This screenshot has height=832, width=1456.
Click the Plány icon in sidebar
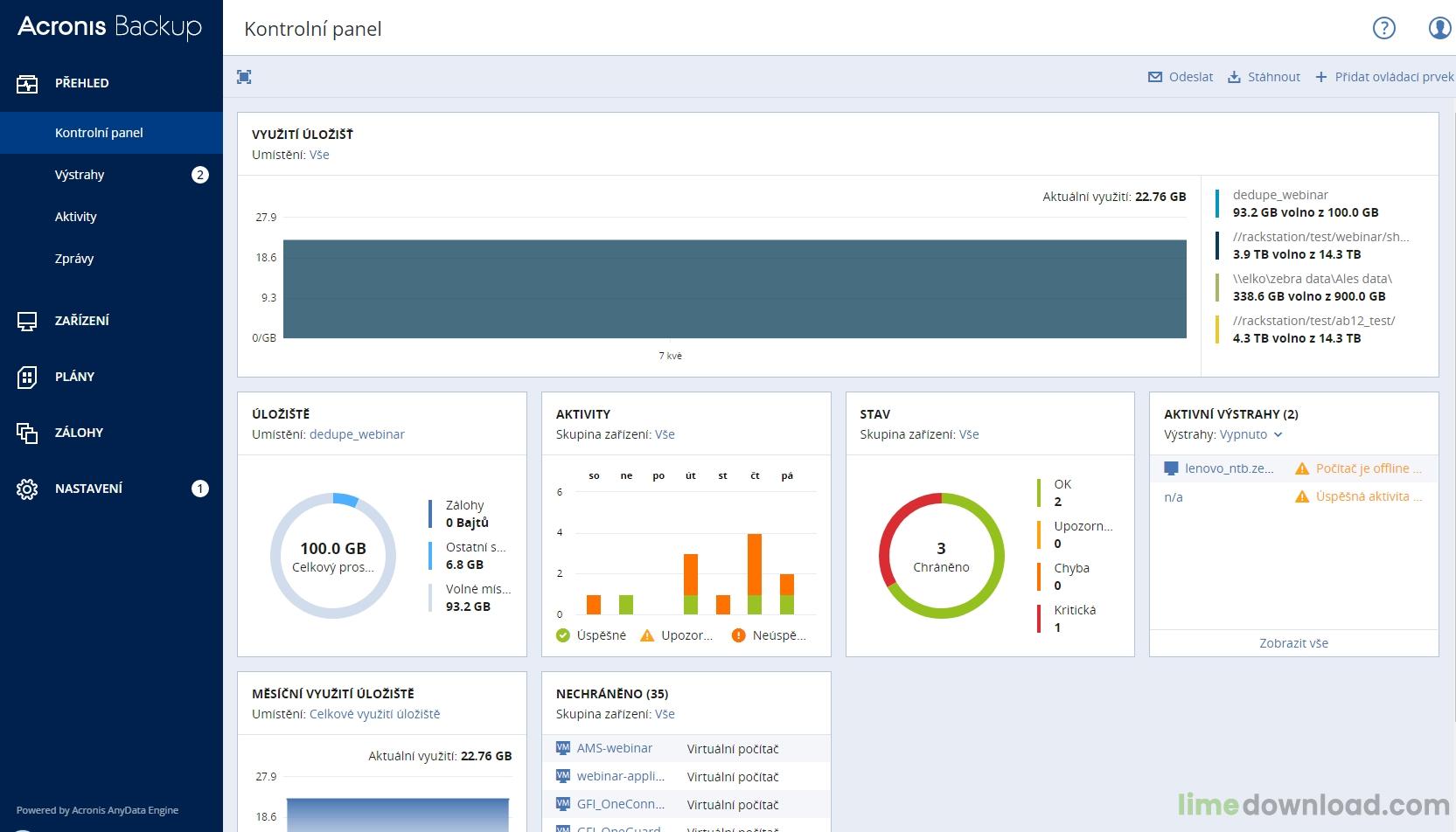[27, 377]
